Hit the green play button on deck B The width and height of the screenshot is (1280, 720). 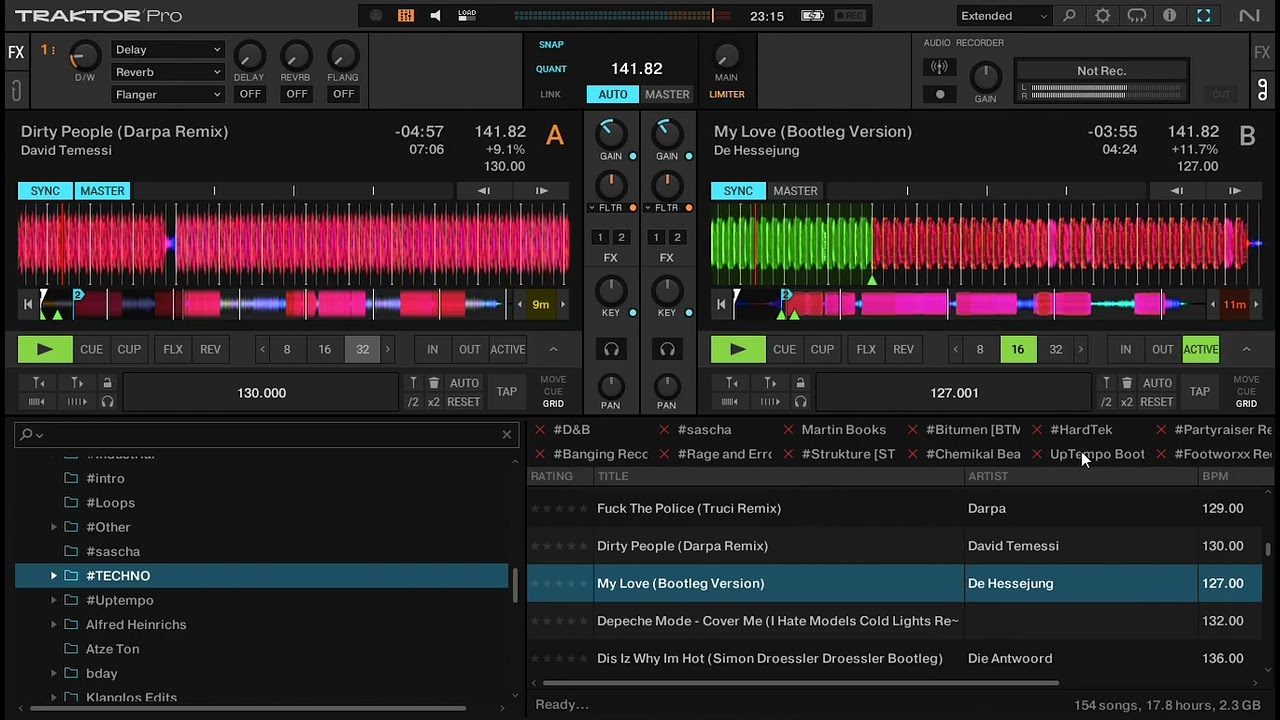point(738,349)
